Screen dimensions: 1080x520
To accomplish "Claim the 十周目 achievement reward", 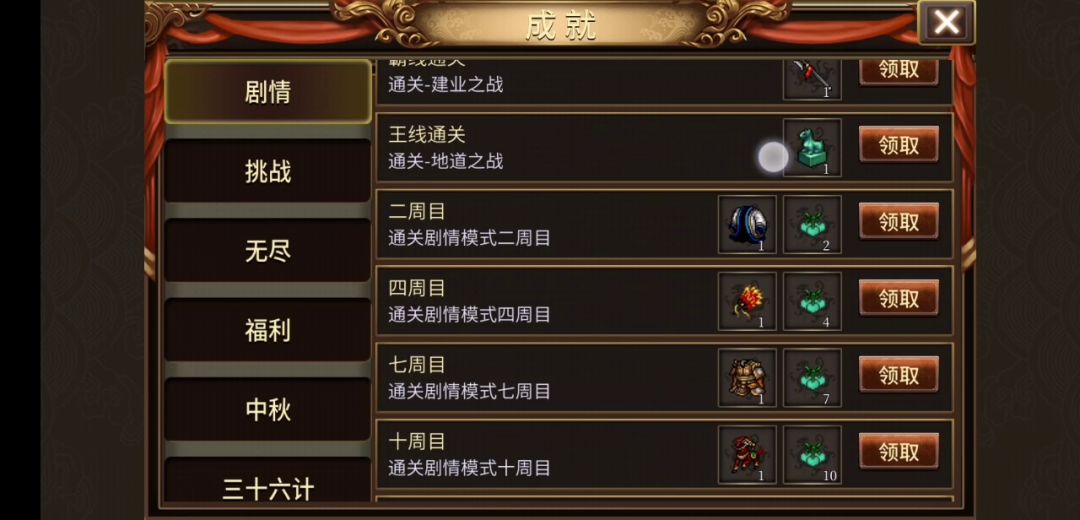I will [x=899, y=451].
